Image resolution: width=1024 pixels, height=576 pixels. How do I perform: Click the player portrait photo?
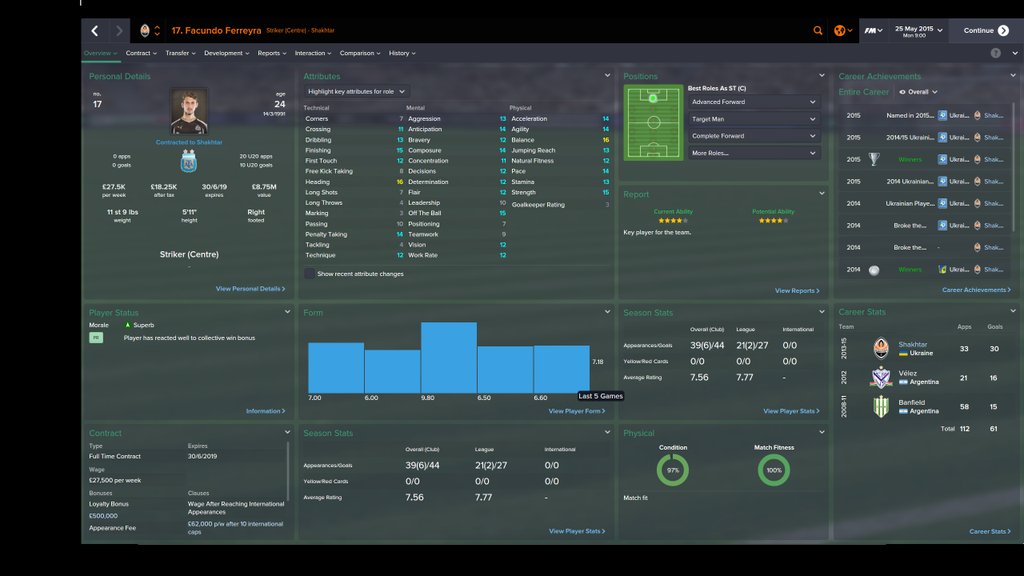pyautogui.click(x=188, y=112)
